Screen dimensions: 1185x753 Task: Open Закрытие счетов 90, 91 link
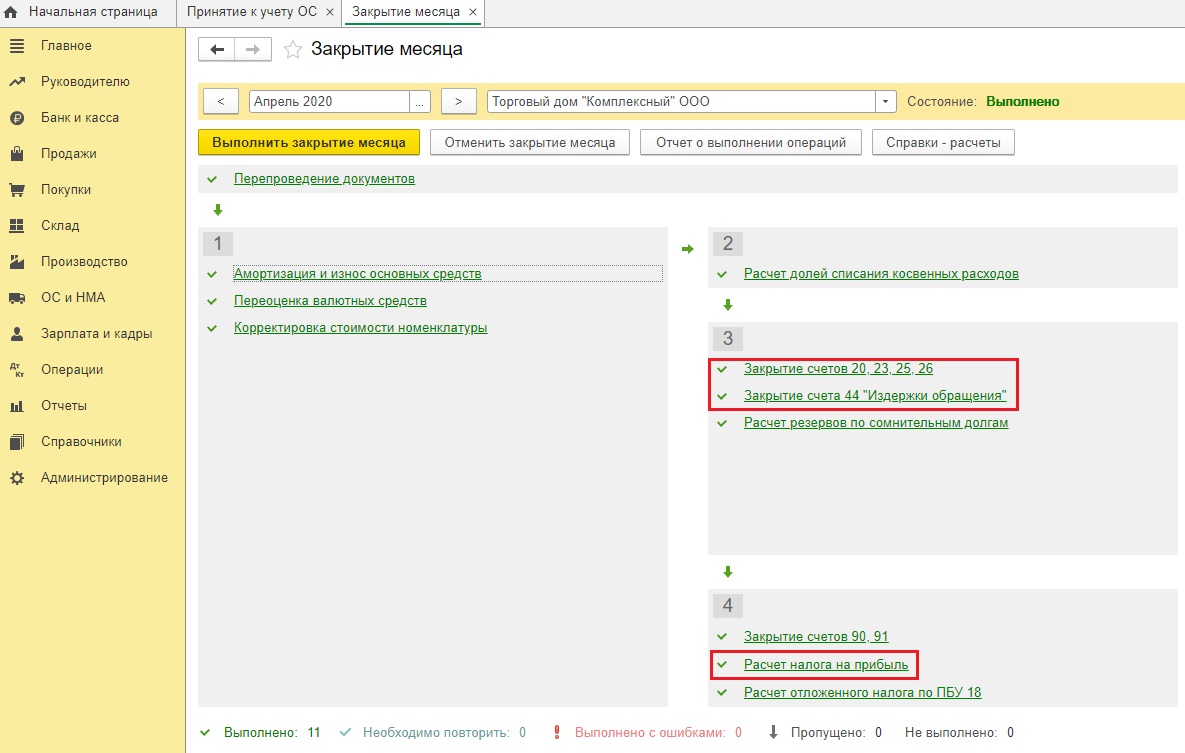(816, 637)
